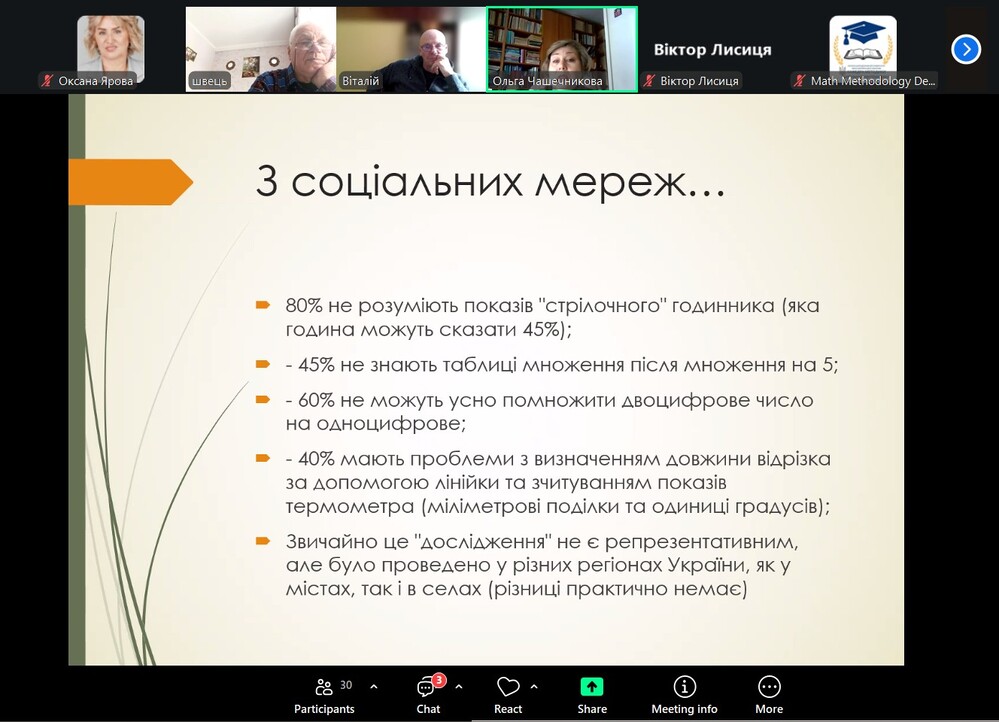Click the slide title "З соціальних мереж…"
Viewport: 999px width, 722px height.
click(x=490, y=182)
